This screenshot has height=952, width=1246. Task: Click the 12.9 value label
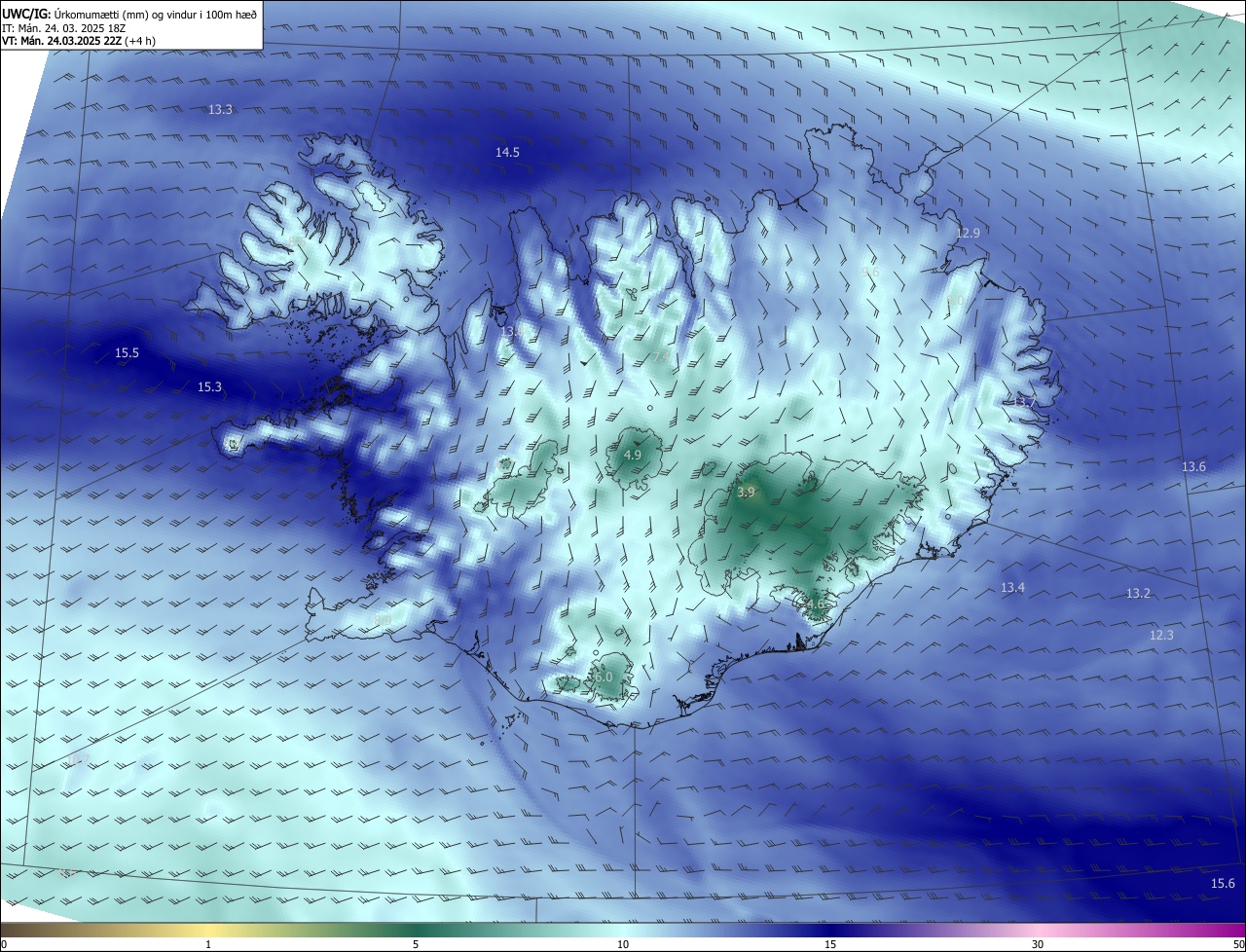coord(968,233)
